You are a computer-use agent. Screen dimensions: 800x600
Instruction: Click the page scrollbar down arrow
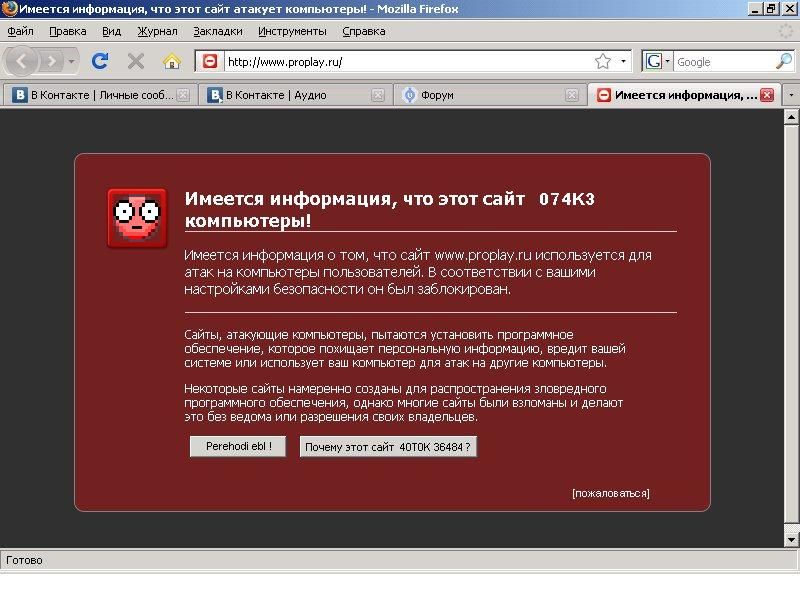click(791, 539)
